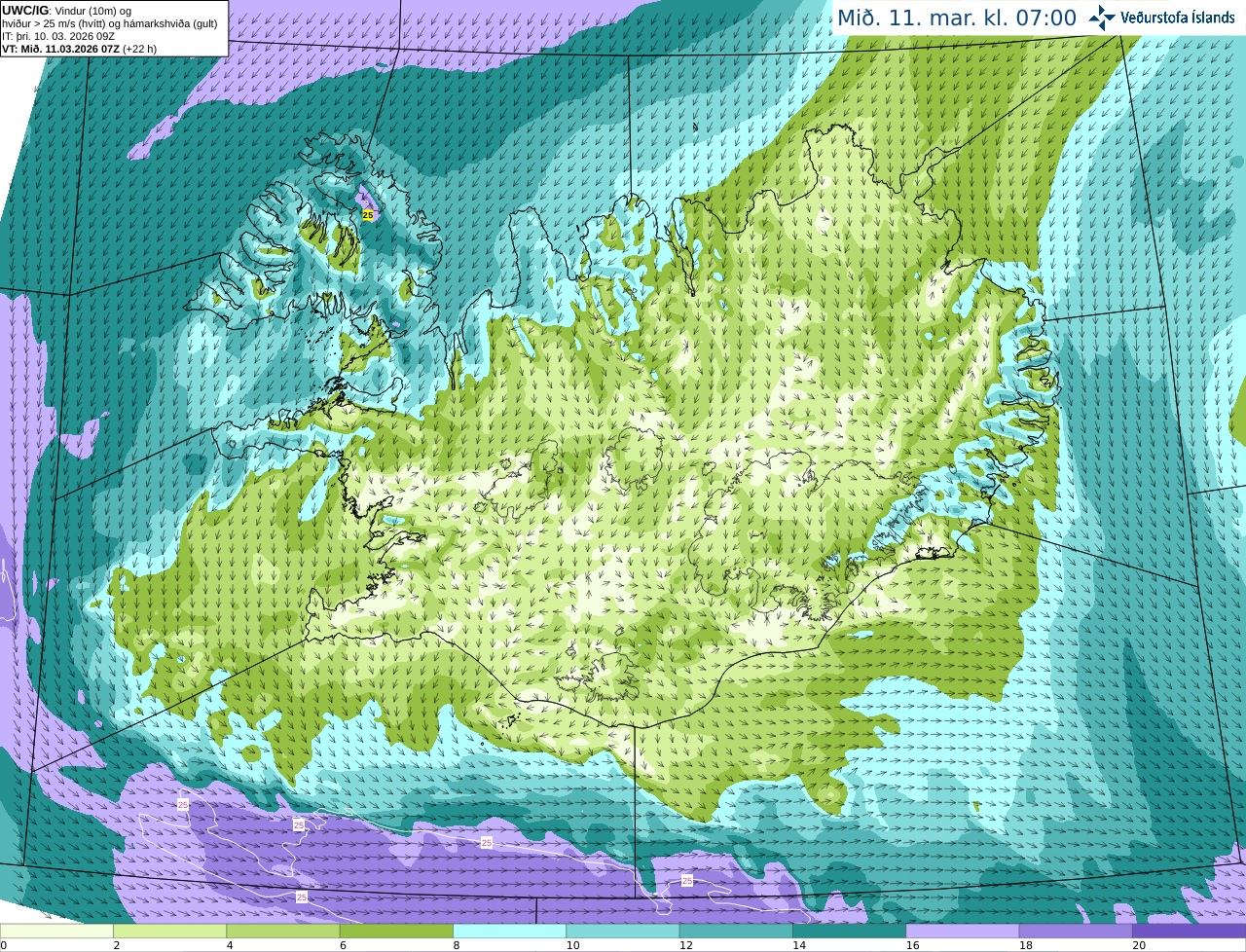
Task: Pick the 12–14 m/s teal swatch
Action: point(736,931)
